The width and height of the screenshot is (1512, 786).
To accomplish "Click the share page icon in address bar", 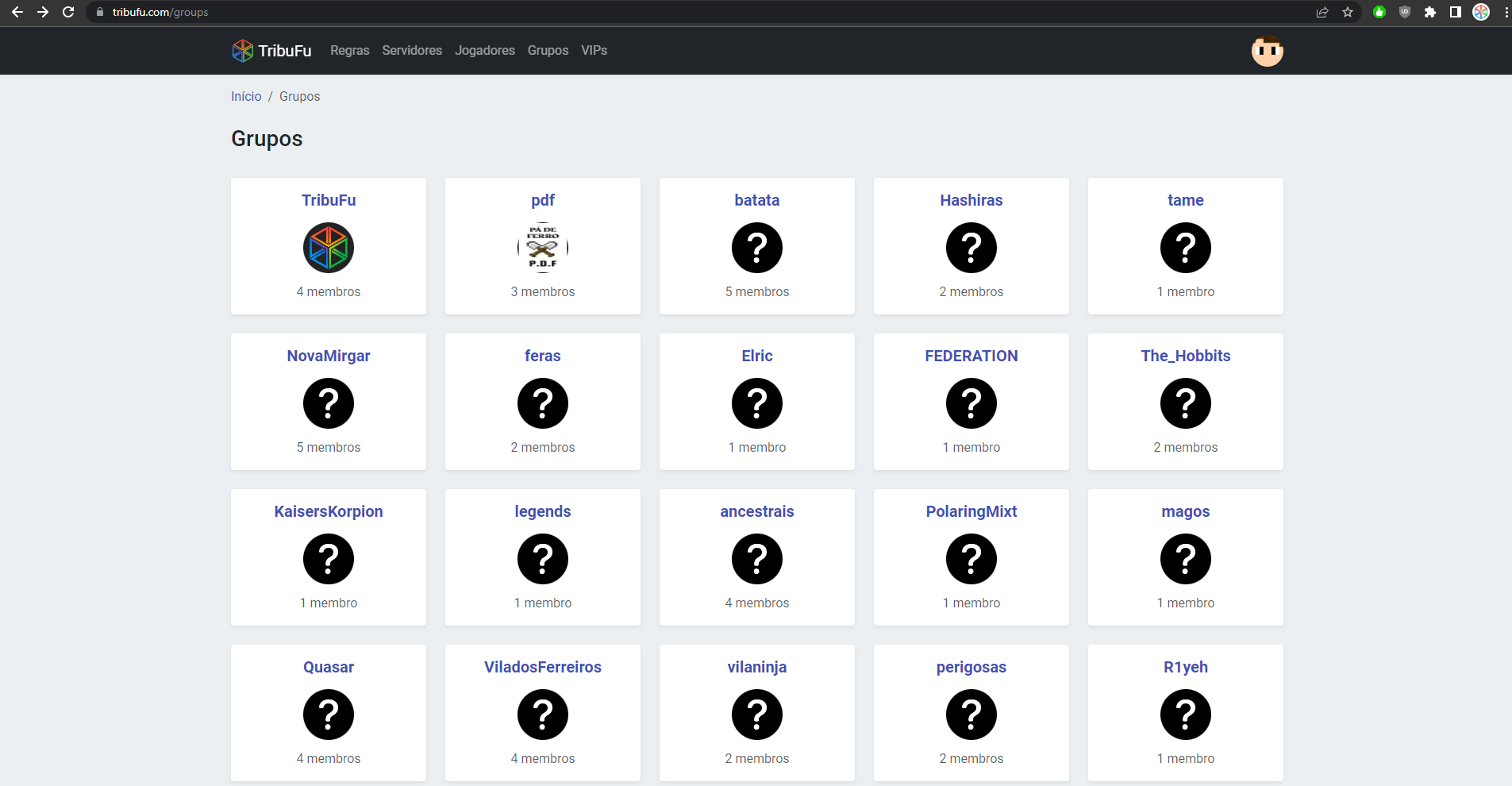I will [1322, 12].
